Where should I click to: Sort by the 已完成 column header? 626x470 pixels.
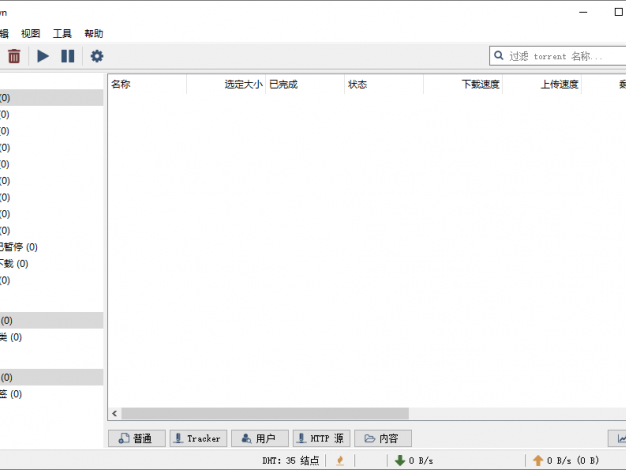coord(305,84)
